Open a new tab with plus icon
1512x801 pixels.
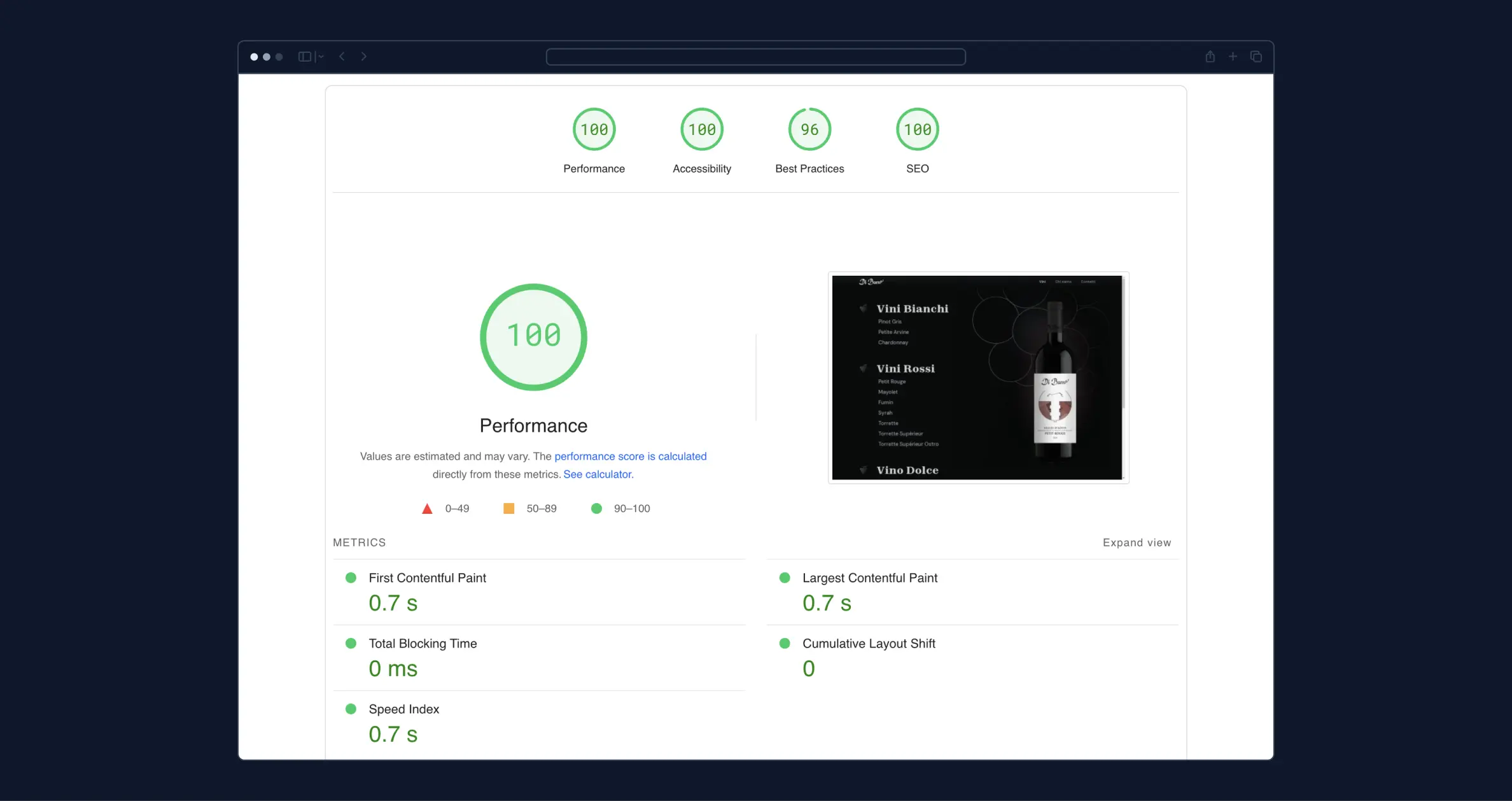1233,57
